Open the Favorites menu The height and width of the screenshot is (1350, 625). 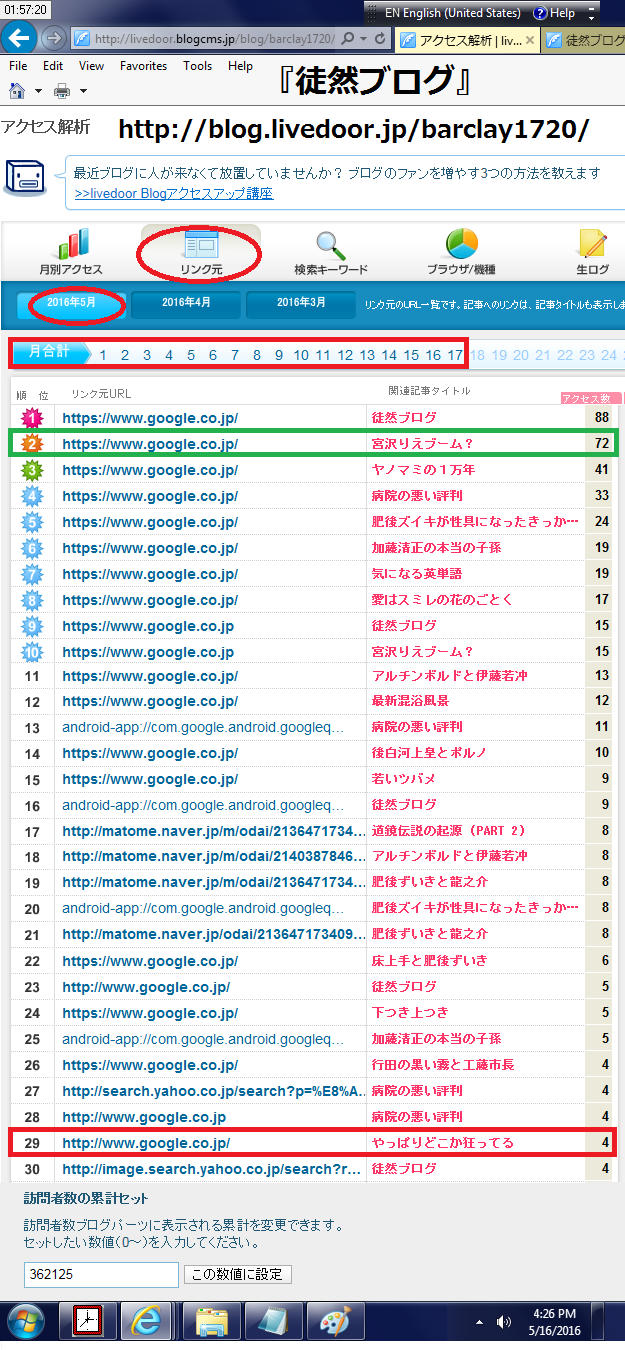[144, 65]
